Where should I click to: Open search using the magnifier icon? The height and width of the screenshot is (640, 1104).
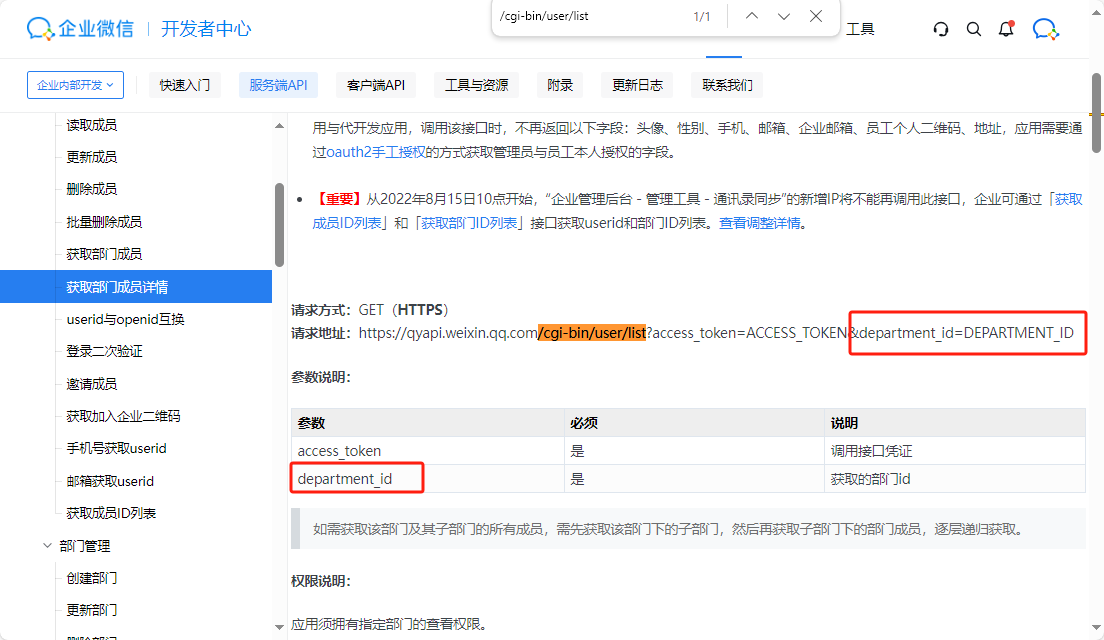click(974, 29)
